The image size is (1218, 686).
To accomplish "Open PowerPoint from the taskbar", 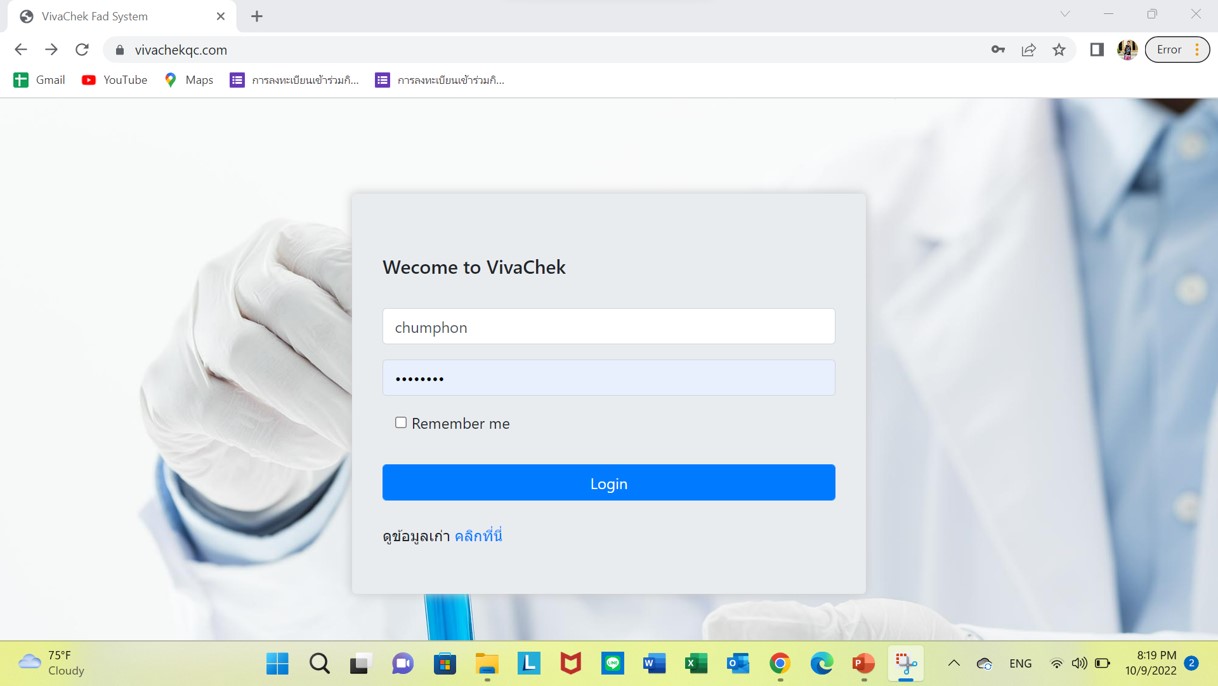I will point(864,663).
